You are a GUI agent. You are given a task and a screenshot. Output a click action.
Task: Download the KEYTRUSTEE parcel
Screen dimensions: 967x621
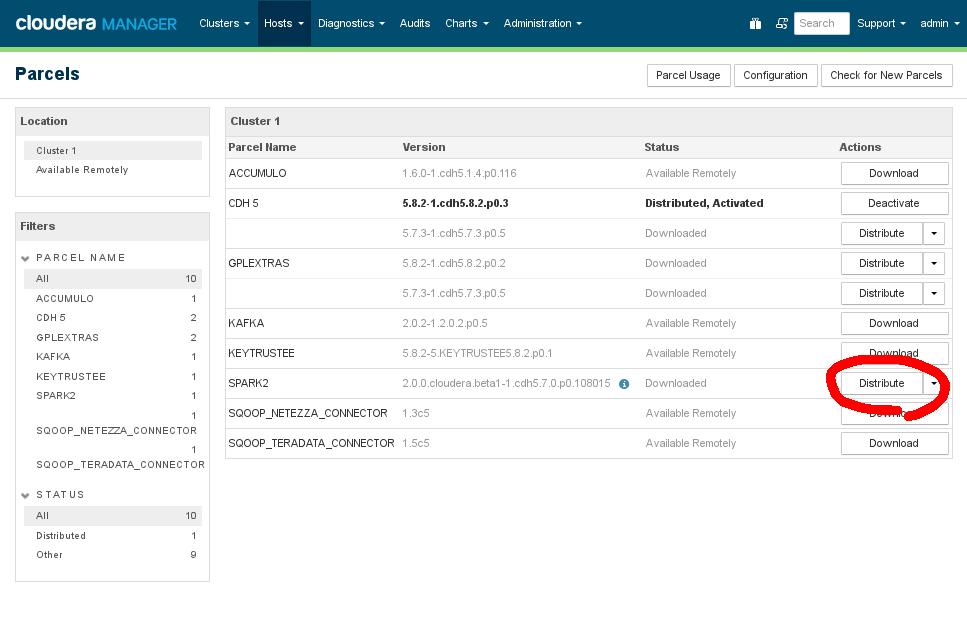(894, 353)
